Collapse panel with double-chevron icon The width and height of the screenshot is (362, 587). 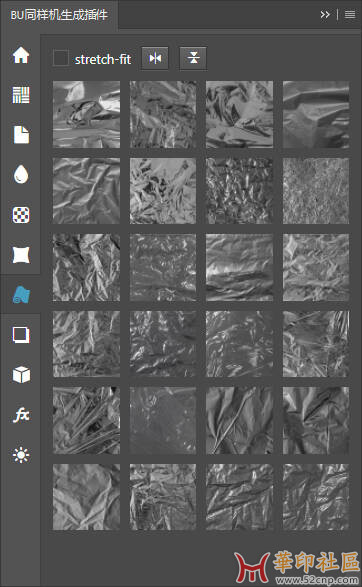coord(325,15)
